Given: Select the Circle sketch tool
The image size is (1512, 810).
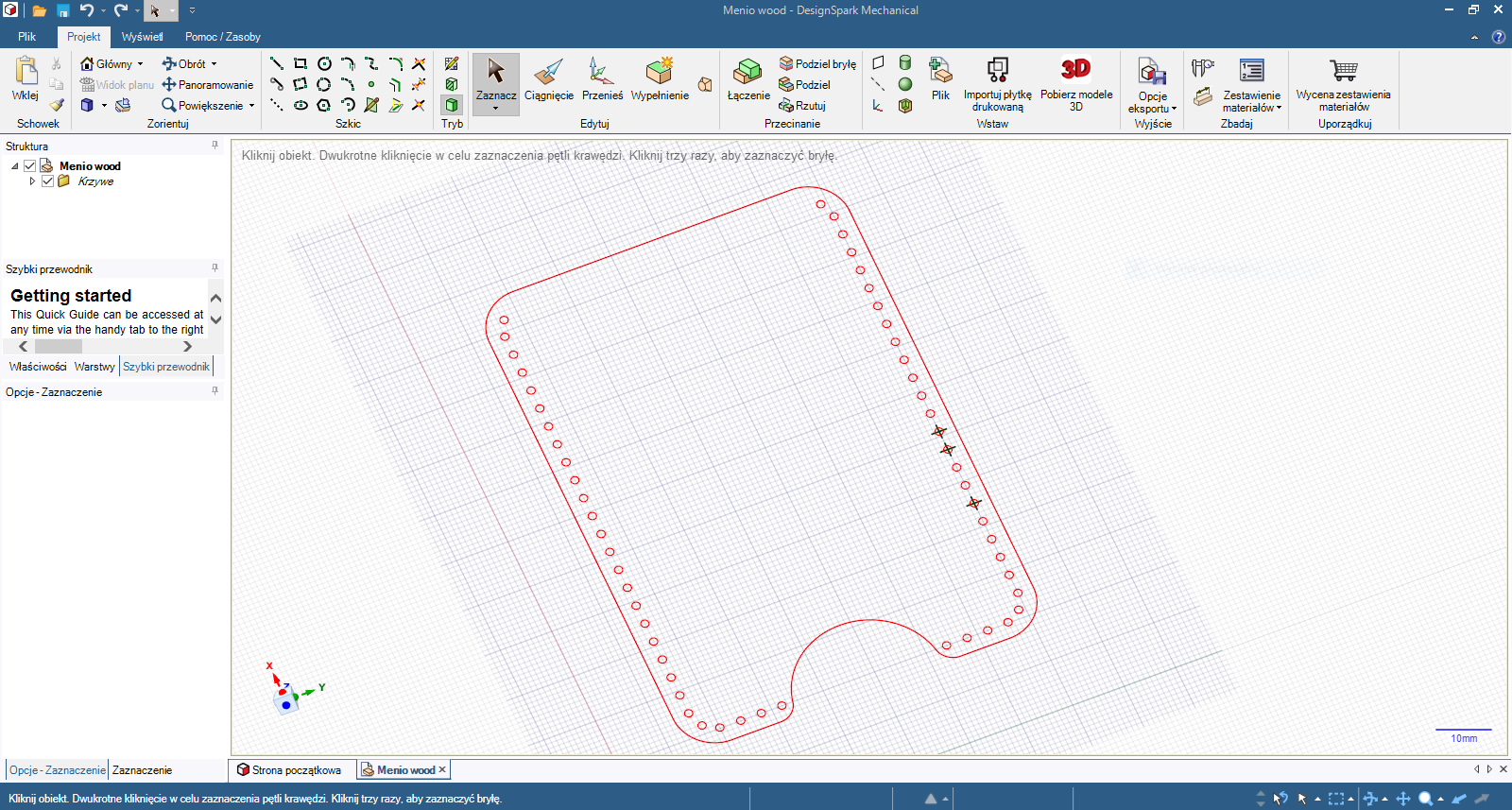Looking at the screenshot, I should (324, 63).
